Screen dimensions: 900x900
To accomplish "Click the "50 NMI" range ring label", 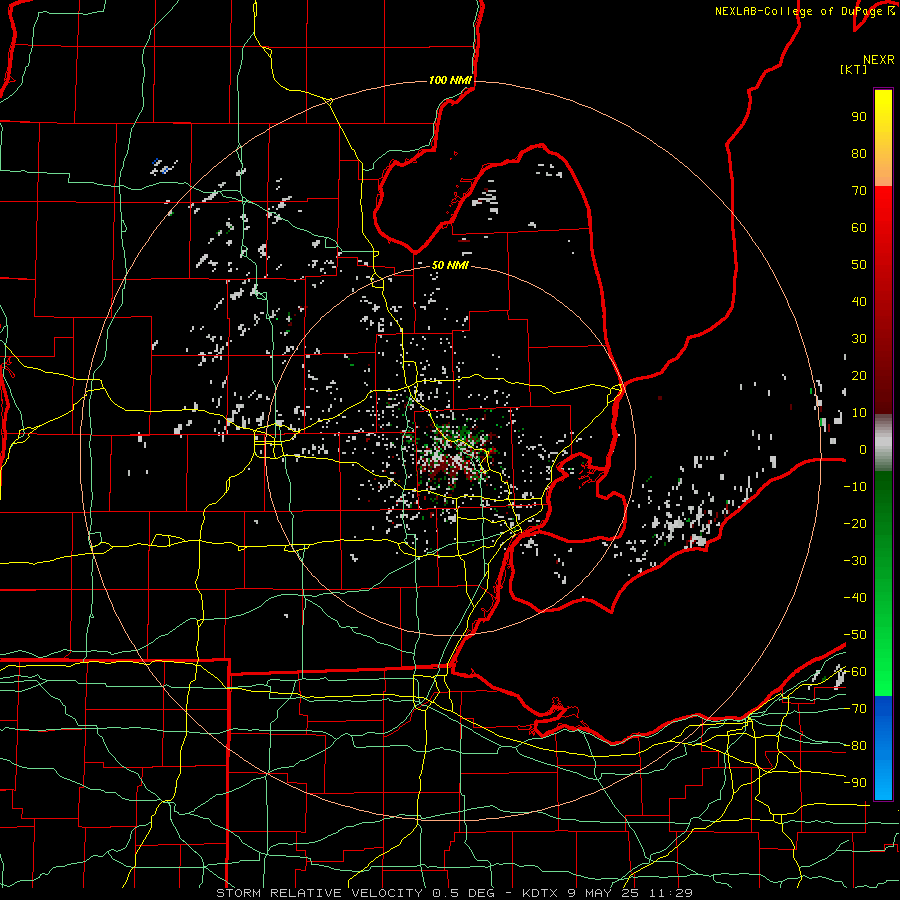I will click(x=450, y=265).
